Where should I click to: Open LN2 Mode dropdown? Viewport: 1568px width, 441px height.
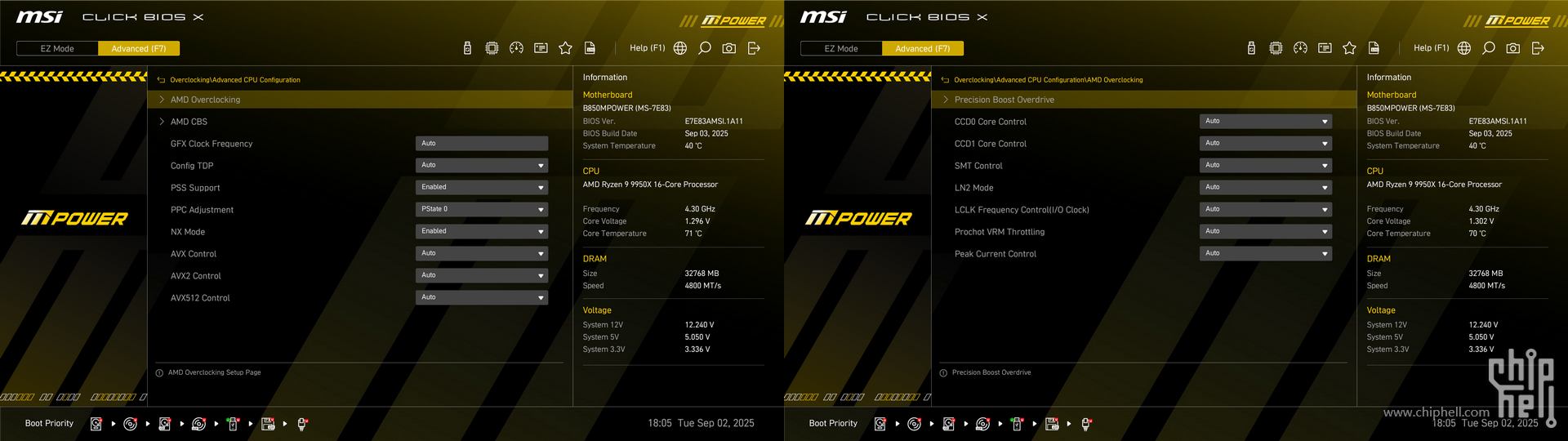click(x=1266, y=187)
